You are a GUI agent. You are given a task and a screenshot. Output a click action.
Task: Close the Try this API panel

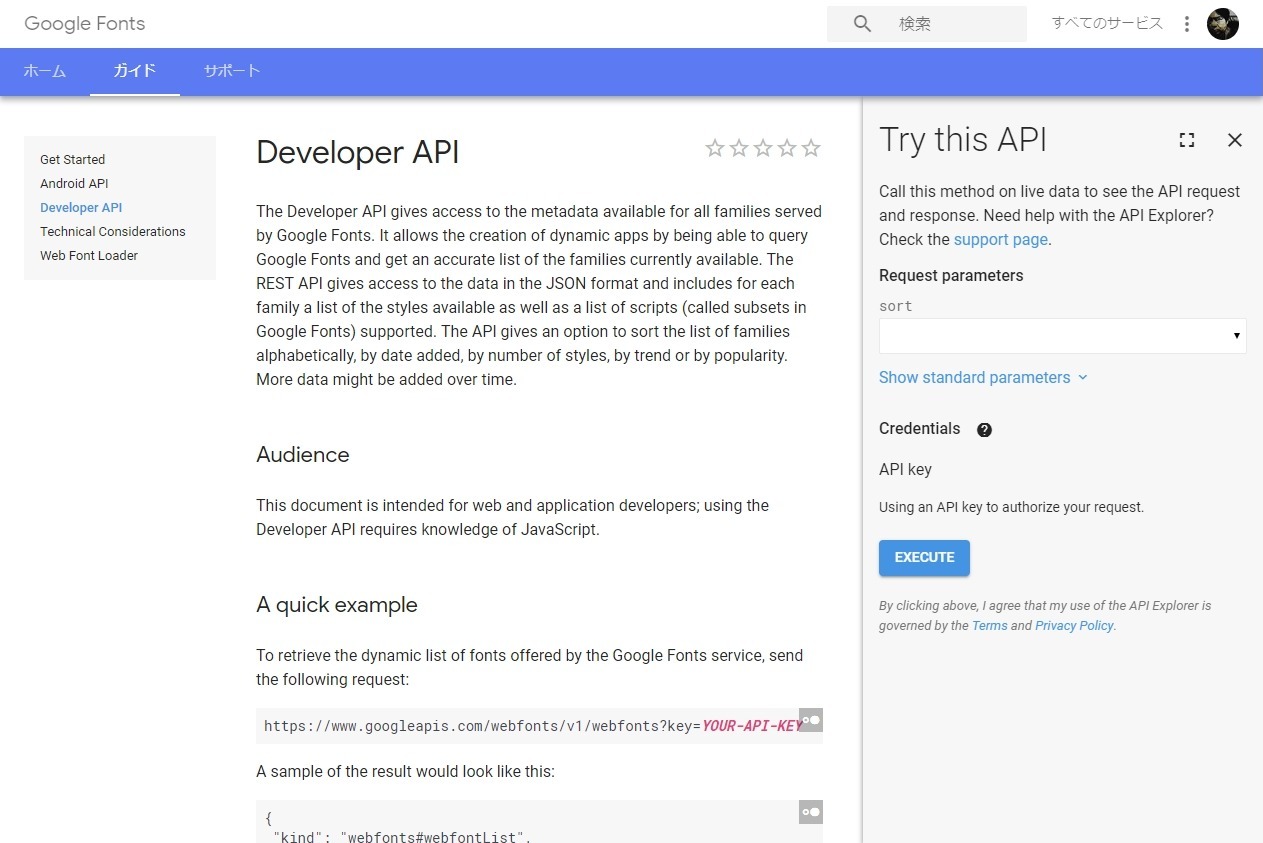coord(1235,140)
